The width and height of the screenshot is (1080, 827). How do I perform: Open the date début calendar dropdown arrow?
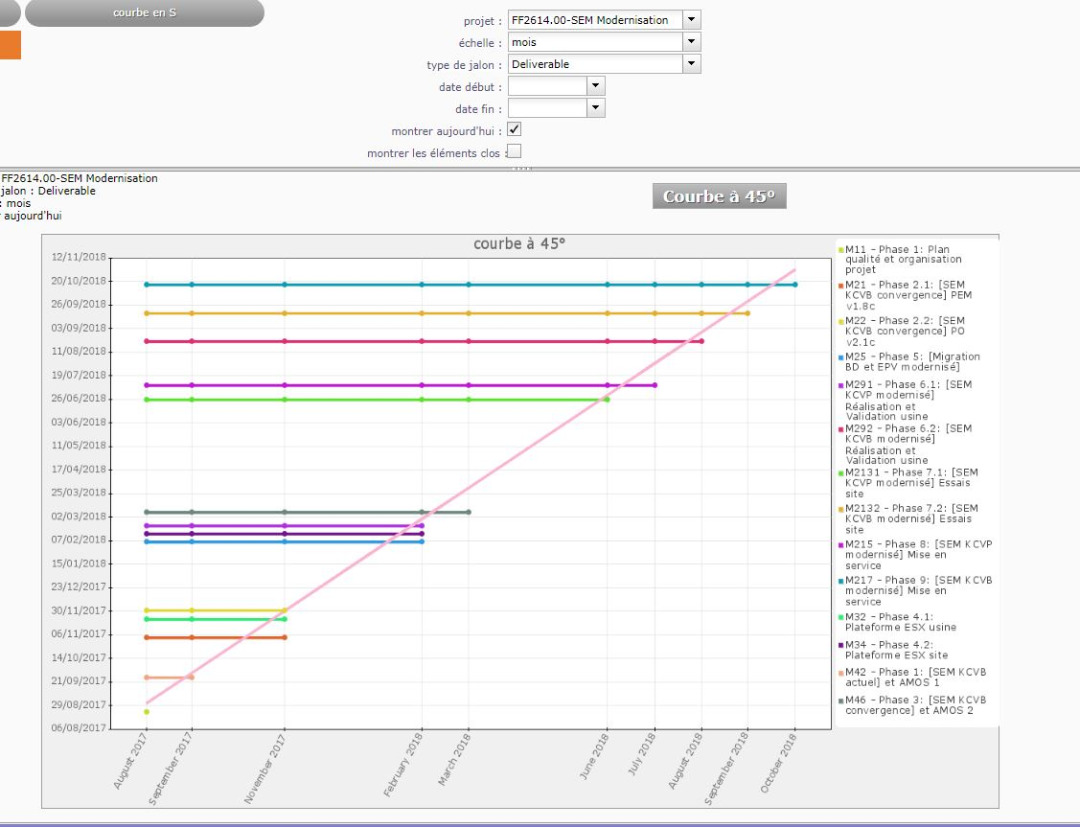coord(595,86)
